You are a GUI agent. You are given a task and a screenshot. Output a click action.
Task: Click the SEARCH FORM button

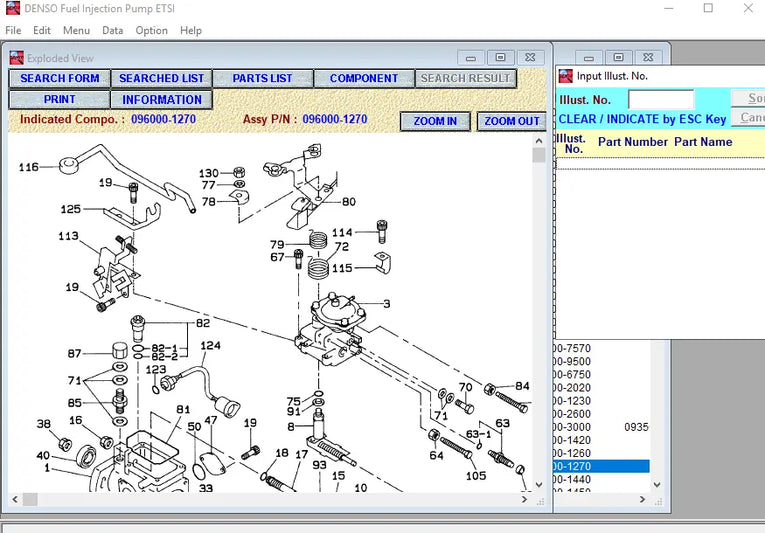(60, 79)
